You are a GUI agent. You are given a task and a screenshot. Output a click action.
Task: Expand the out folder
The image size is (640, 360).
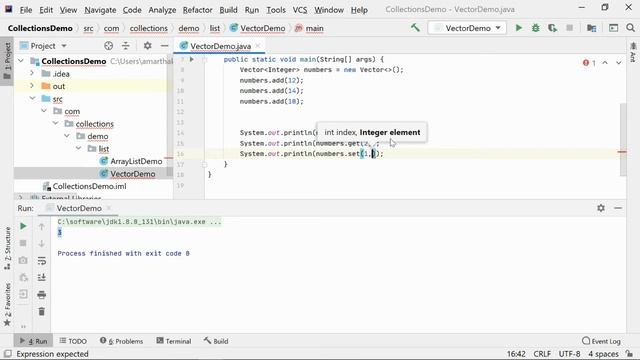click(32, 86)
